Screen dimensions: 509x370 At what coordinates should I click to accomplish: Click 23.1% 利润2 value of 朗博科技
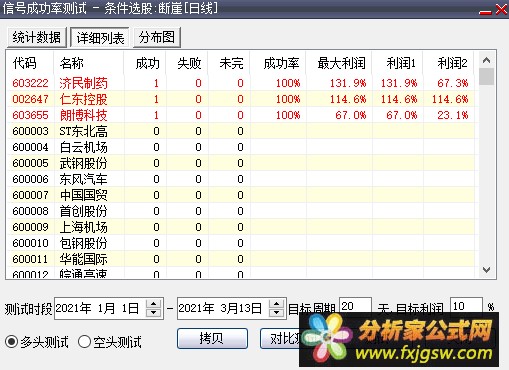pos(453,115)
